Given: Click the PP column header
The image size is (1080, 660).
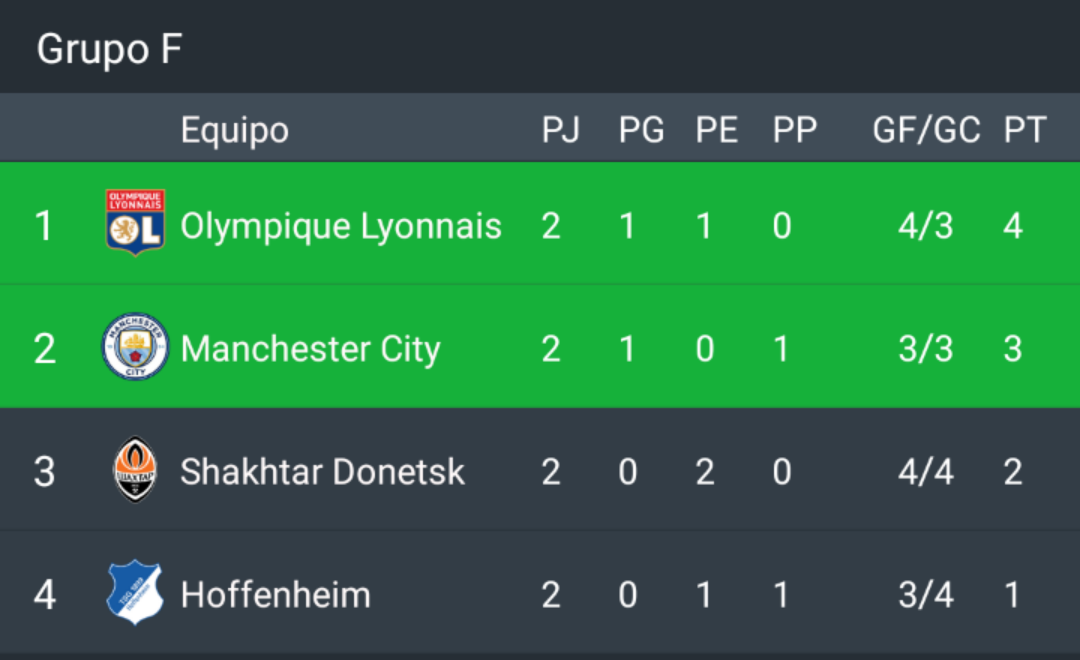Looking at the screenshot, I should (795, 130).
